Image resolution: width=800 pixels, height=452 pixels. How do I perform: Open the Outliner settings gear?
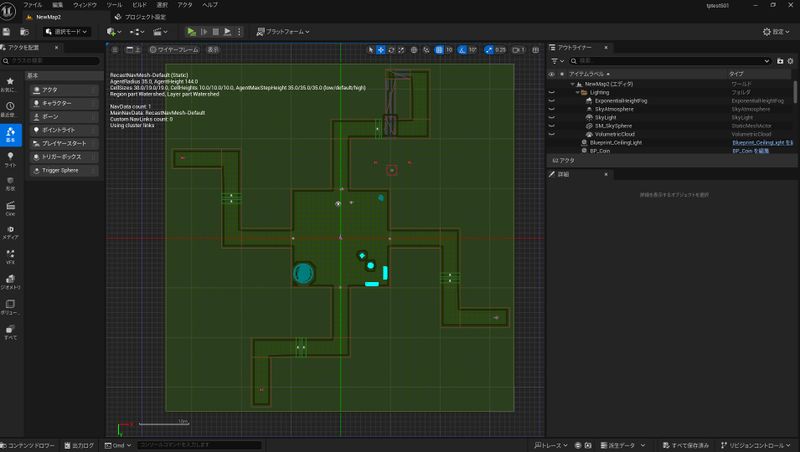tap(790, 61)
